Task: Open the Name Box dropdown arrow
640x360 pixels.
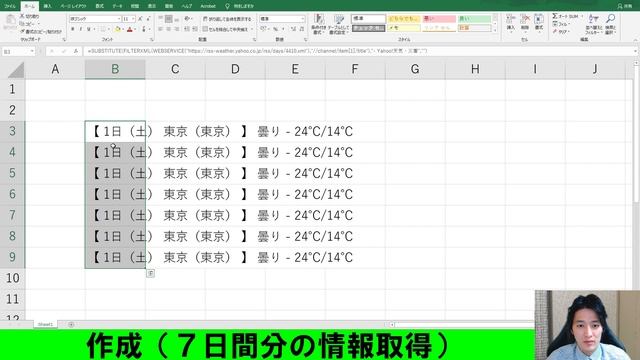Action: (x=32, y=51)
